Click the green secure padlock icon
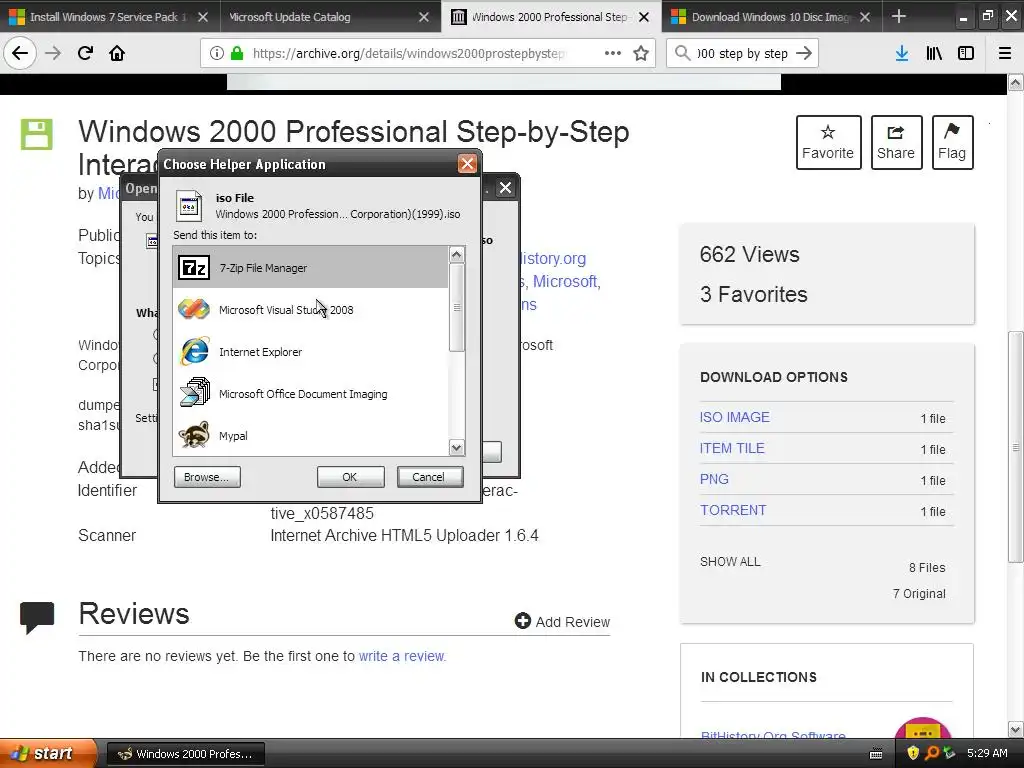 (x=237, y=53)
